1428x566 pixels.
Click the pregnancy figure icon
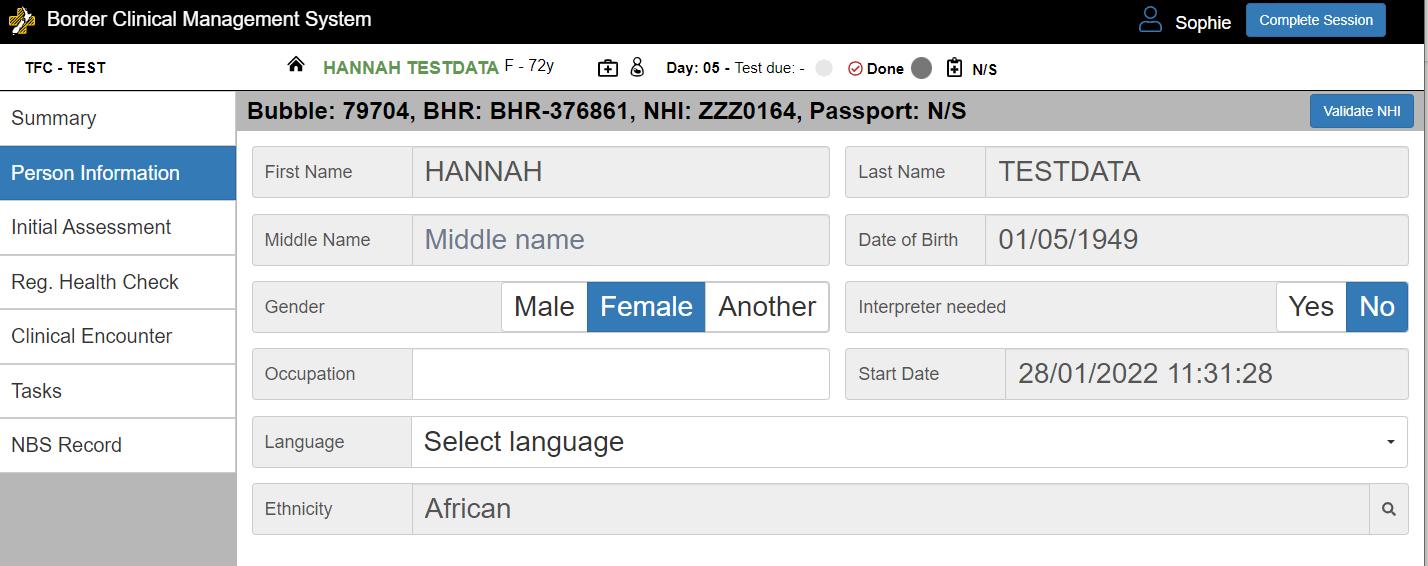coord(638,68)
